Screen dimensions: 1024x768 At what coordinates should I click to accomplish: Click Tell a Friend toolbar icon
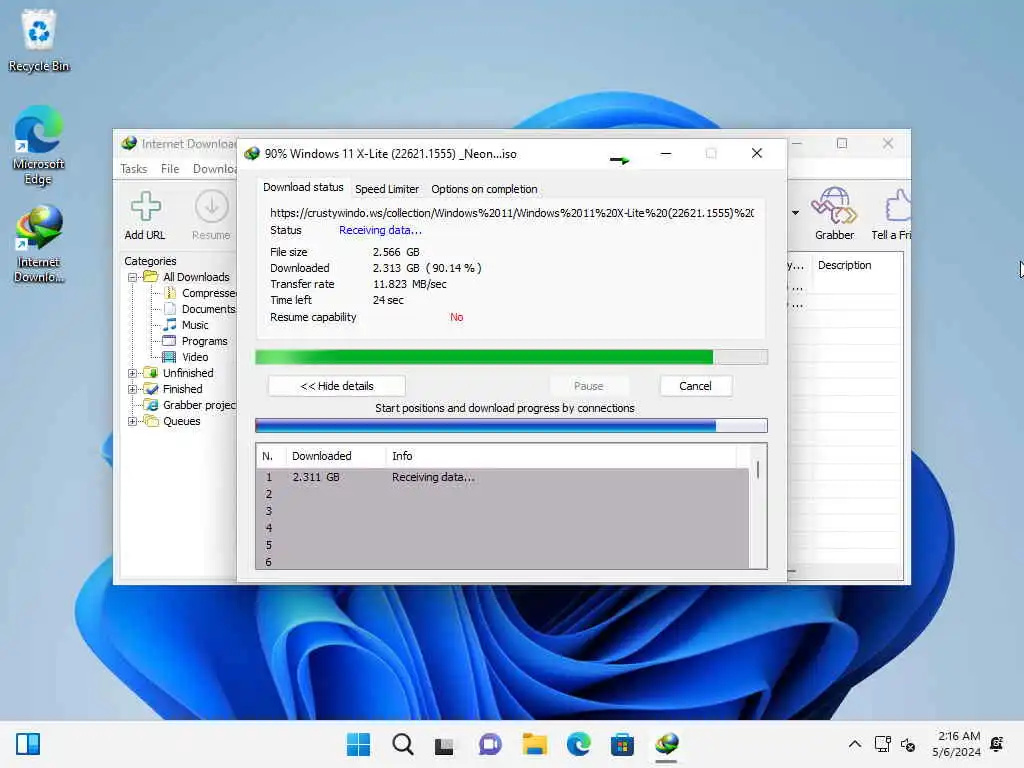[x=892, y=214]
